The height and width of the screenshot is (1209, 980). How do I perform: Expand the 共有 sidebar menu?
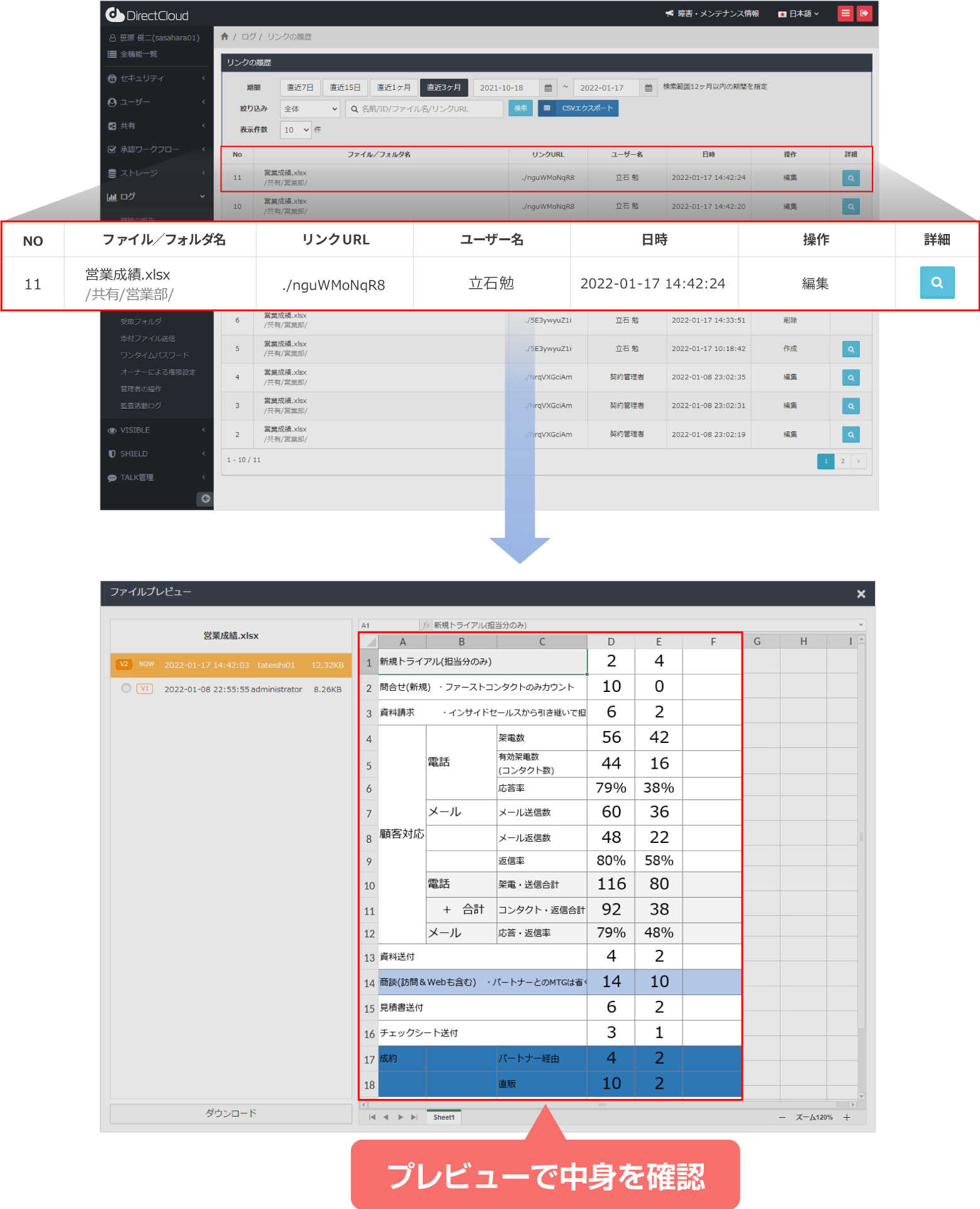[157, 126]
